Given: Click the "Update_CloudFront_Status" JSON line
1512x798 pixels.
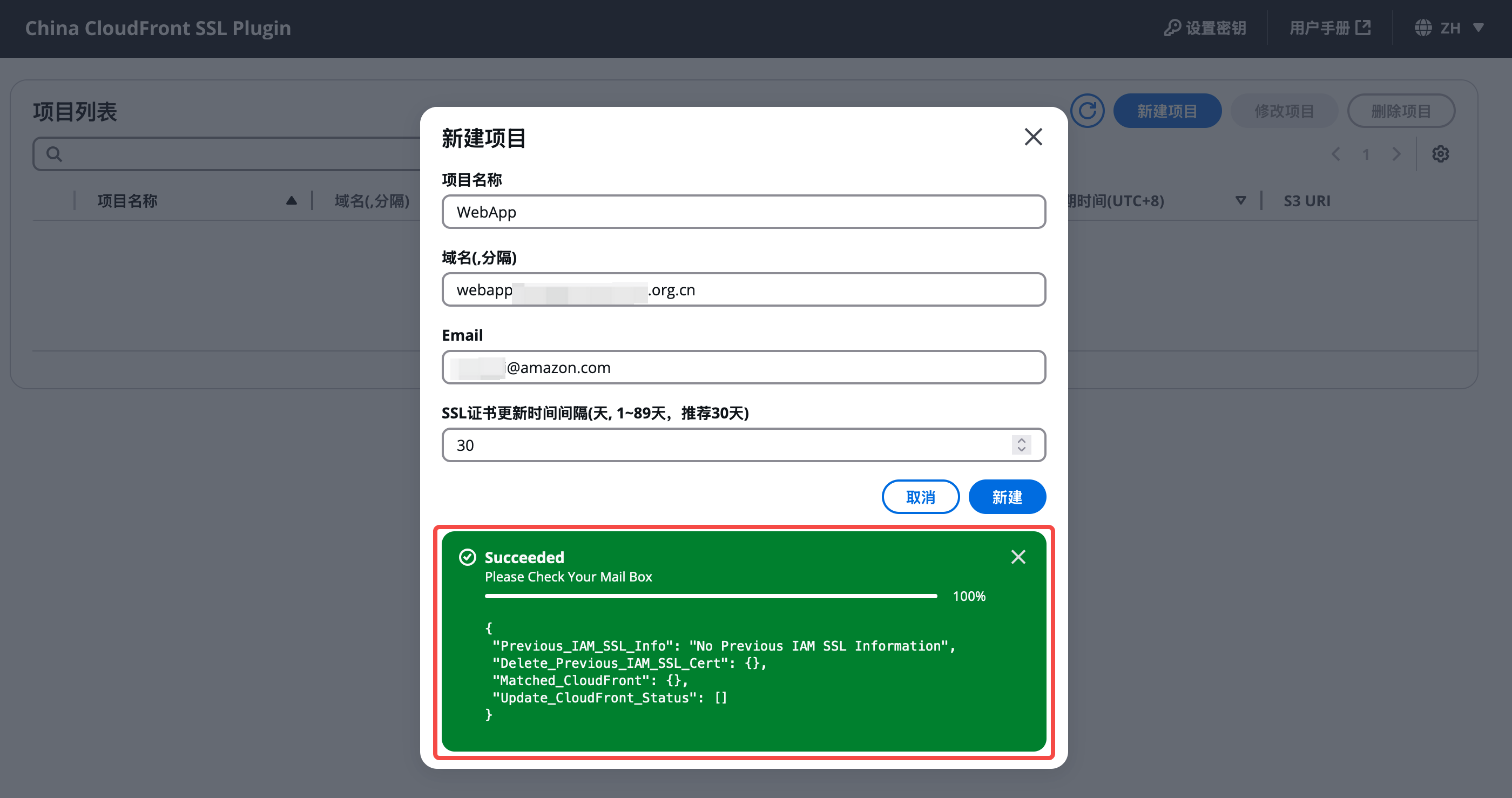Looking at the screenshot, I should click(610, 698).
